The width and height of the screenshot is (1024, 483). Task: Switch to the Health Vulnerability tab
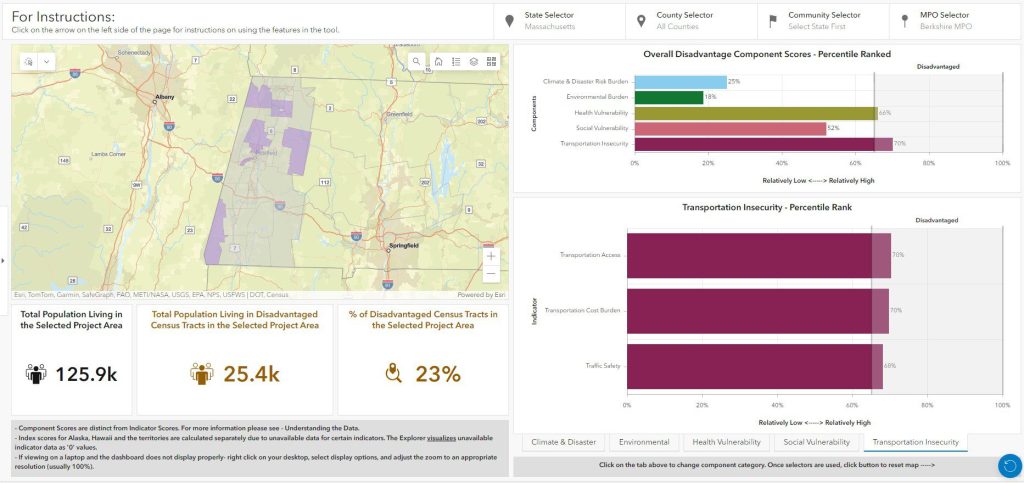click(726, 442)
